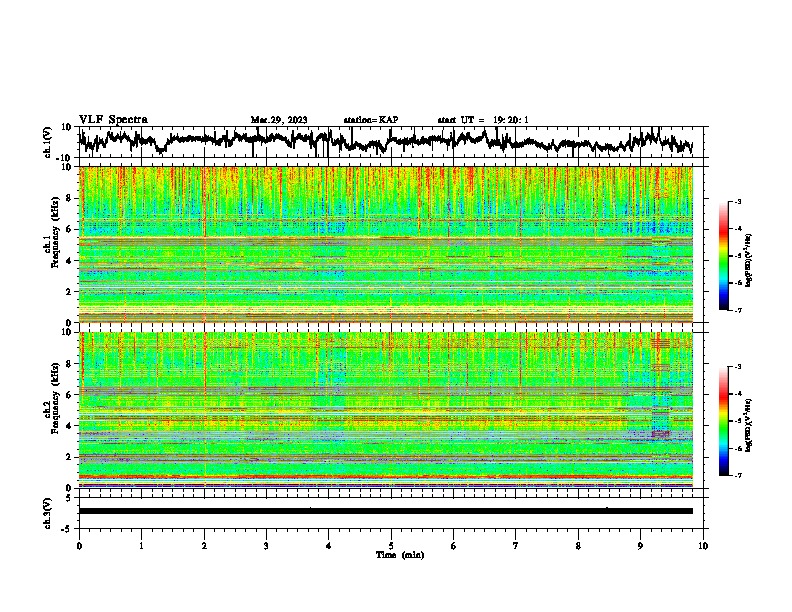Click the time axis tick label '10'

[x=703, y=546]
